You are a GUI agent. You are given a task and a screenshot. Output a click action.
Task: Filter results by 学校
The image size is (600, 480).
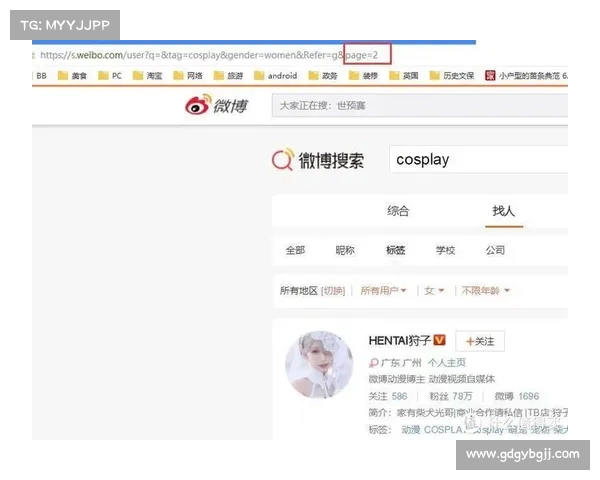tap(445, 250)
